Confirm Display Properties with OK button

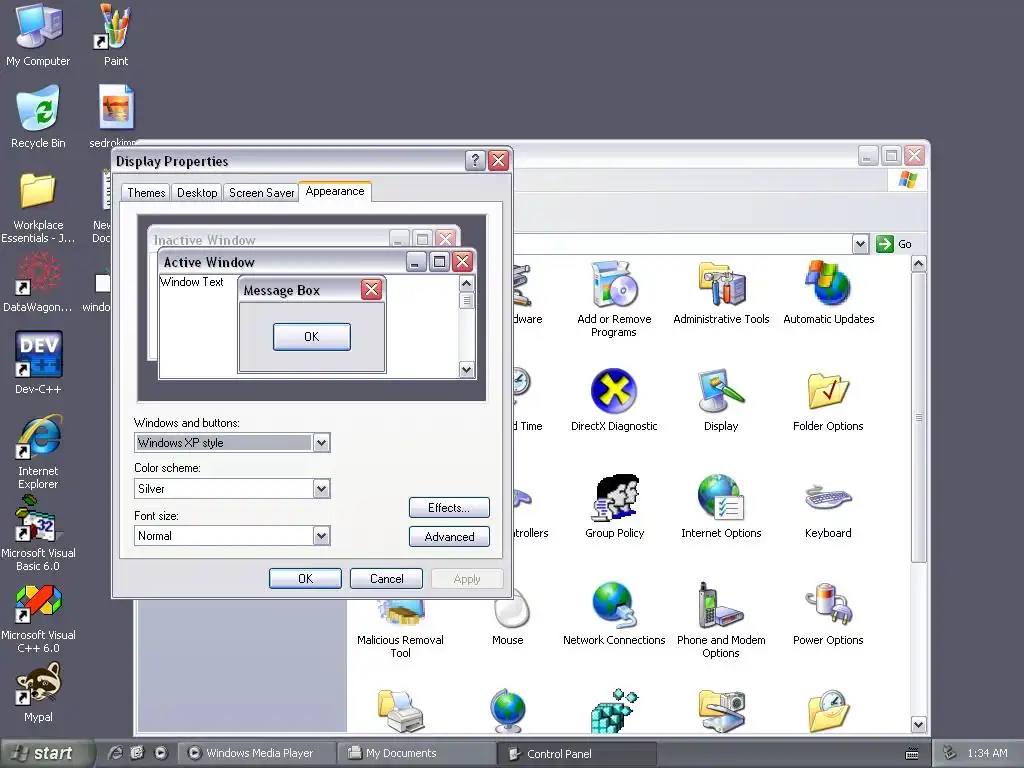click(x=305, y=579)
